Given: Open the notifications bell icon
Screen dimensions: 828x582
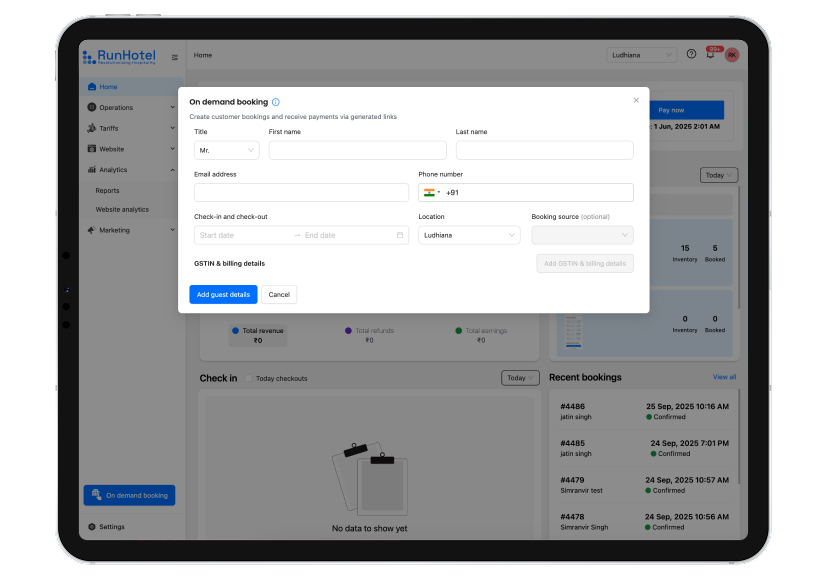Looking at the screenshot, I should pos(710,54).
